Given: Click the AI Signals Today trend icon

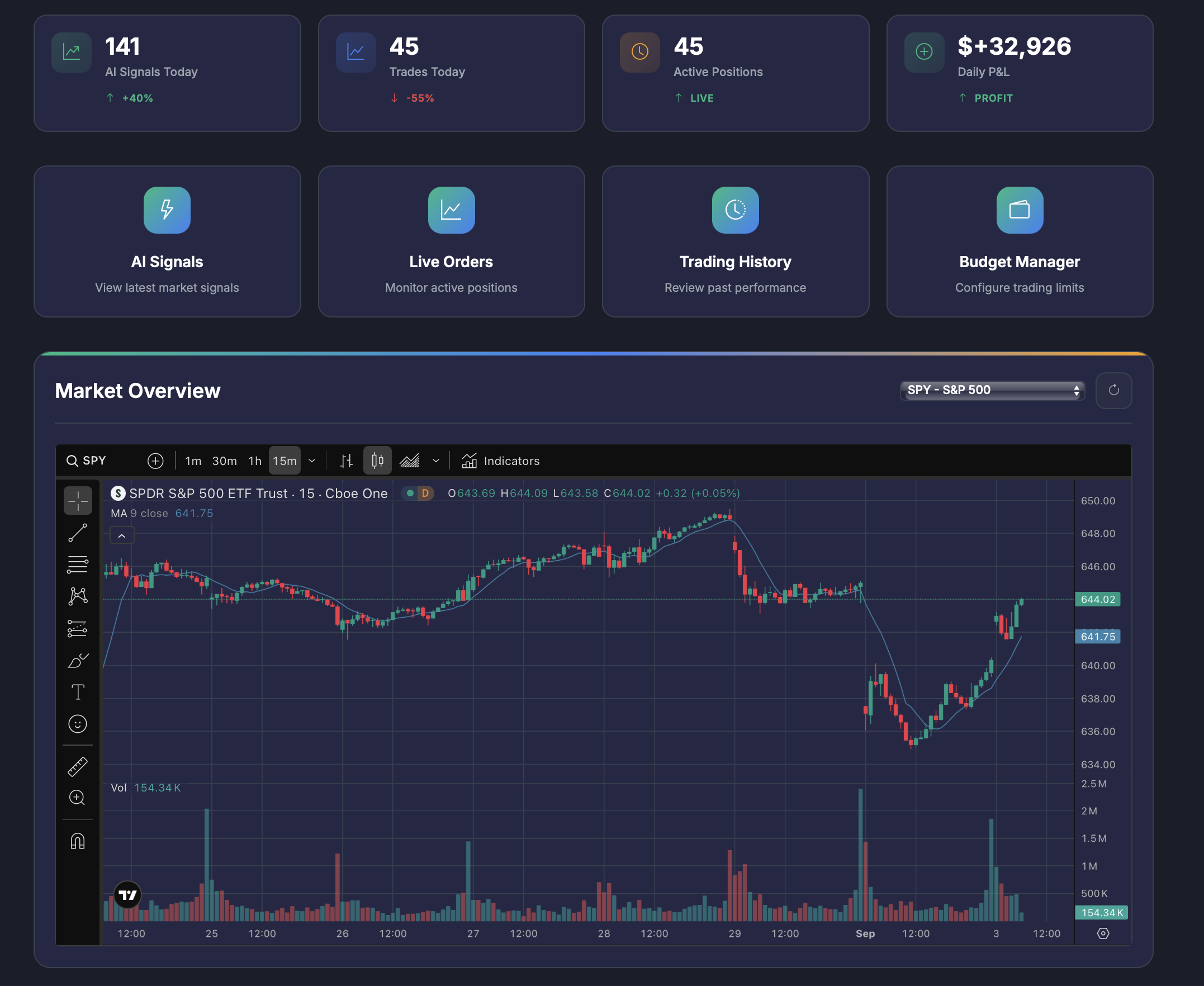Looking at the screenshot, I should 72,52.
